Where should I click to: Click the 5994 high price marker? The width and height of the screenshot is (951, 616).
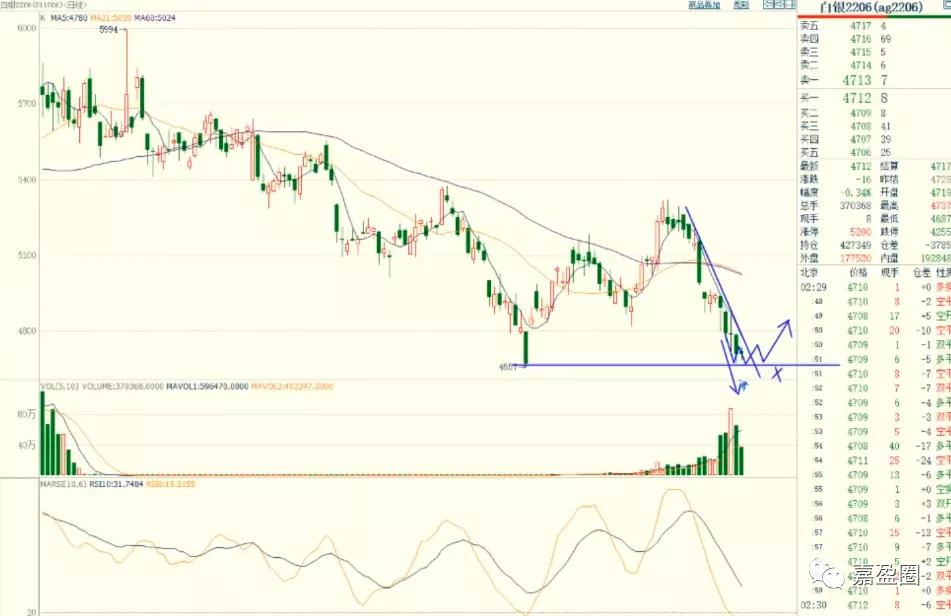[109, 31]
